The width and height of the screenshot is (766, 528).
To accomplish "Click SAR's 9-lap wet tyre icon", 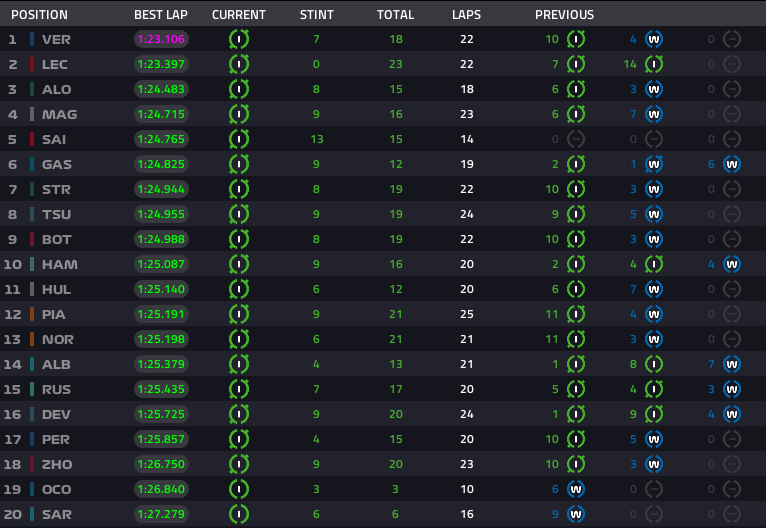I will pyautogui.click(x=576, y=514).
